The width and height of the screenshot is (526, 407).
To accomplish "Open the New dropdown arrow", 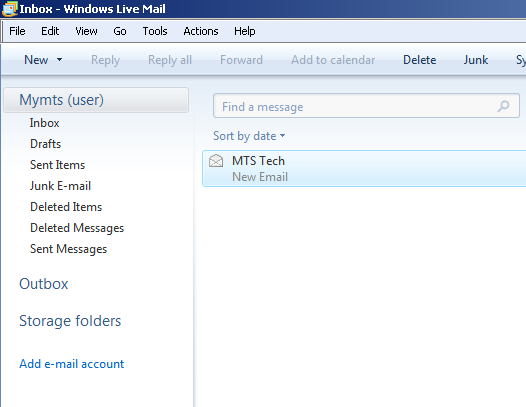I will point(59,60).
